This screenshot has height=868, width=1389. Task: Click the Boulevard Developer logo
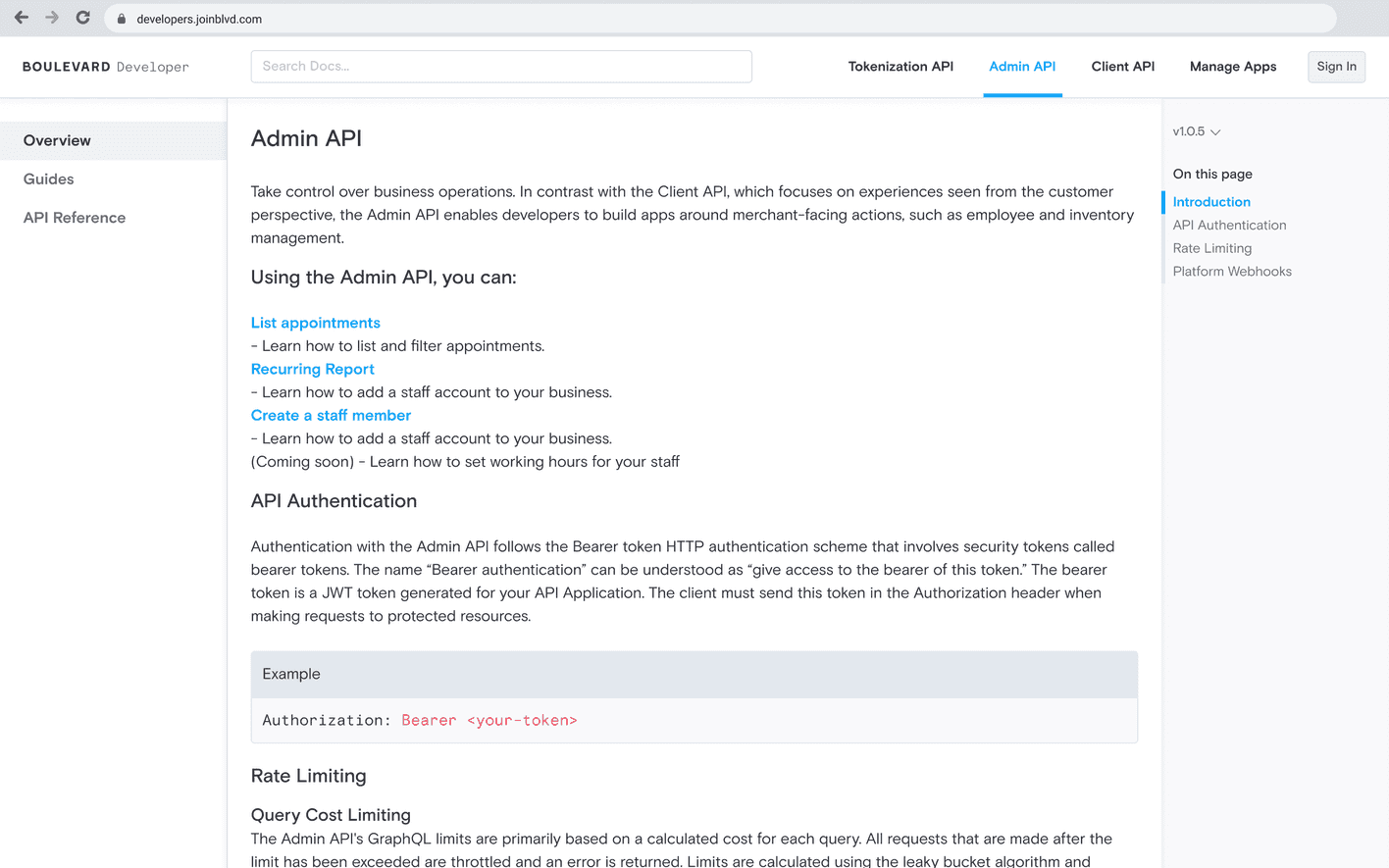(106, 67)
